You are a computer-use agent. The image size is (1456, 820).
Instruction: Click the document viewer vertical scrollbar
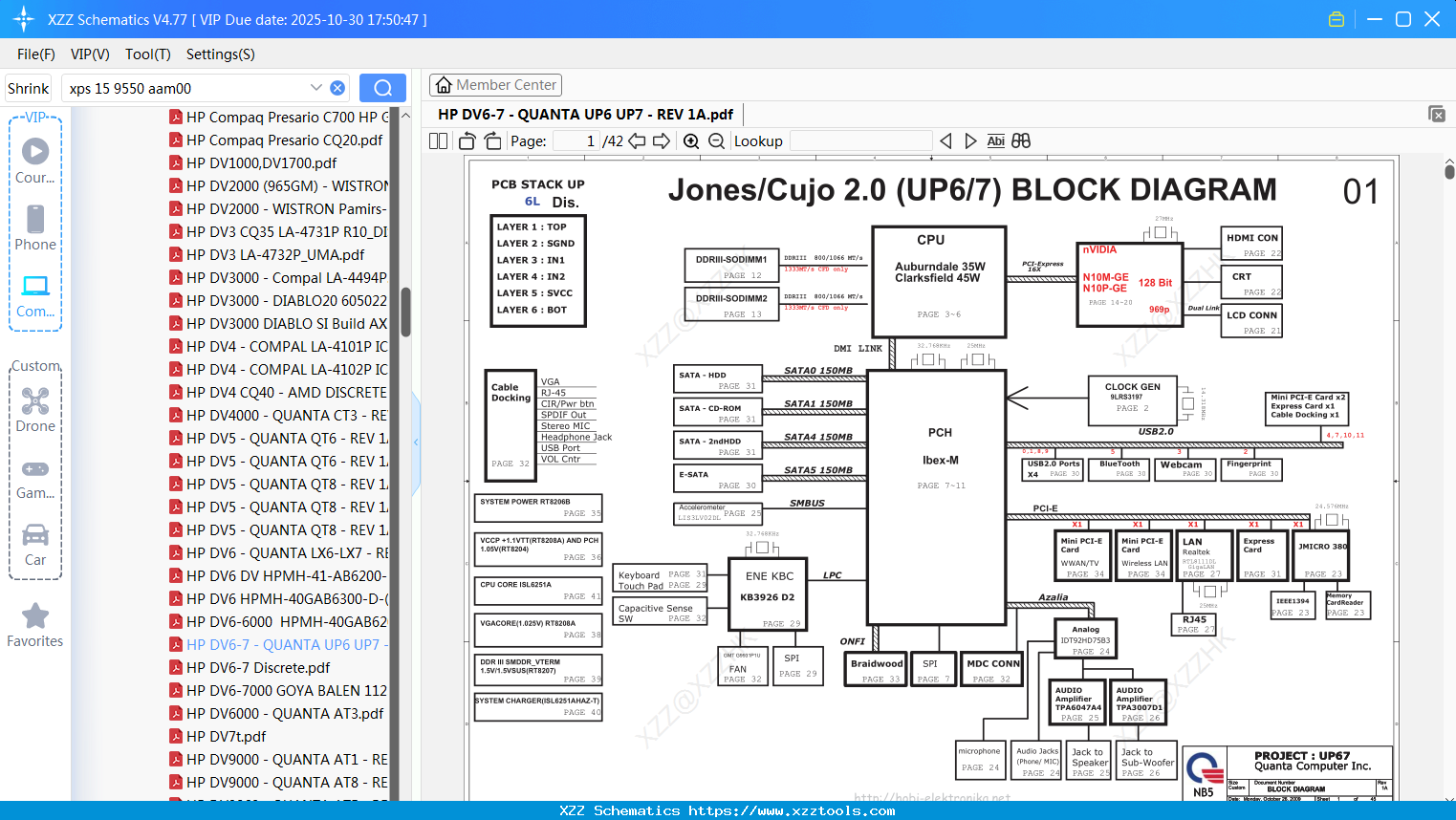[1449, 172]
